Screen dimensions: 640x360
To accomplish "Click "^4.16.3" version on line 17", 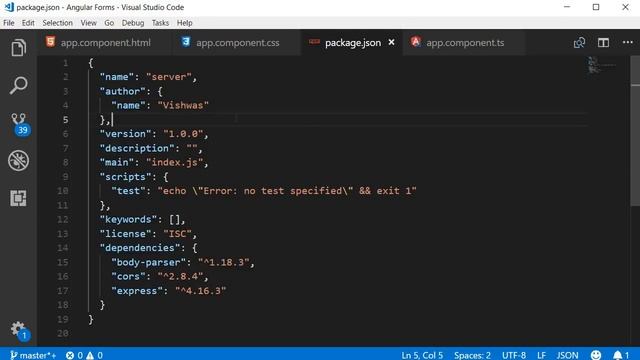I will pyautogui.click(x=200, y=291).
